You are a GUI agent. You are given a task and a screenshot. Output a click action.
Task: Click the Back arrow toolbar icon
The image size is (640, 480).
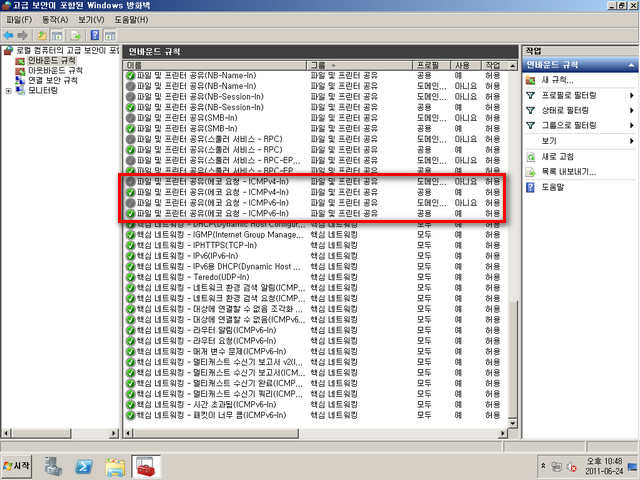point(9,36)
